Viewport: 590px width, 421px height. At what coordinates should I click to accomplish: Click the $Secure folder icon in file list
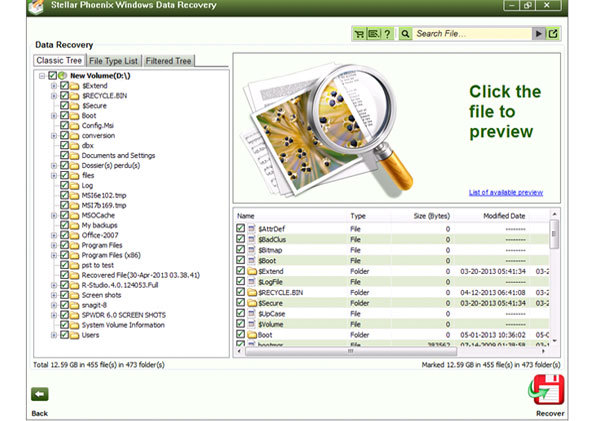coord(252,303)
